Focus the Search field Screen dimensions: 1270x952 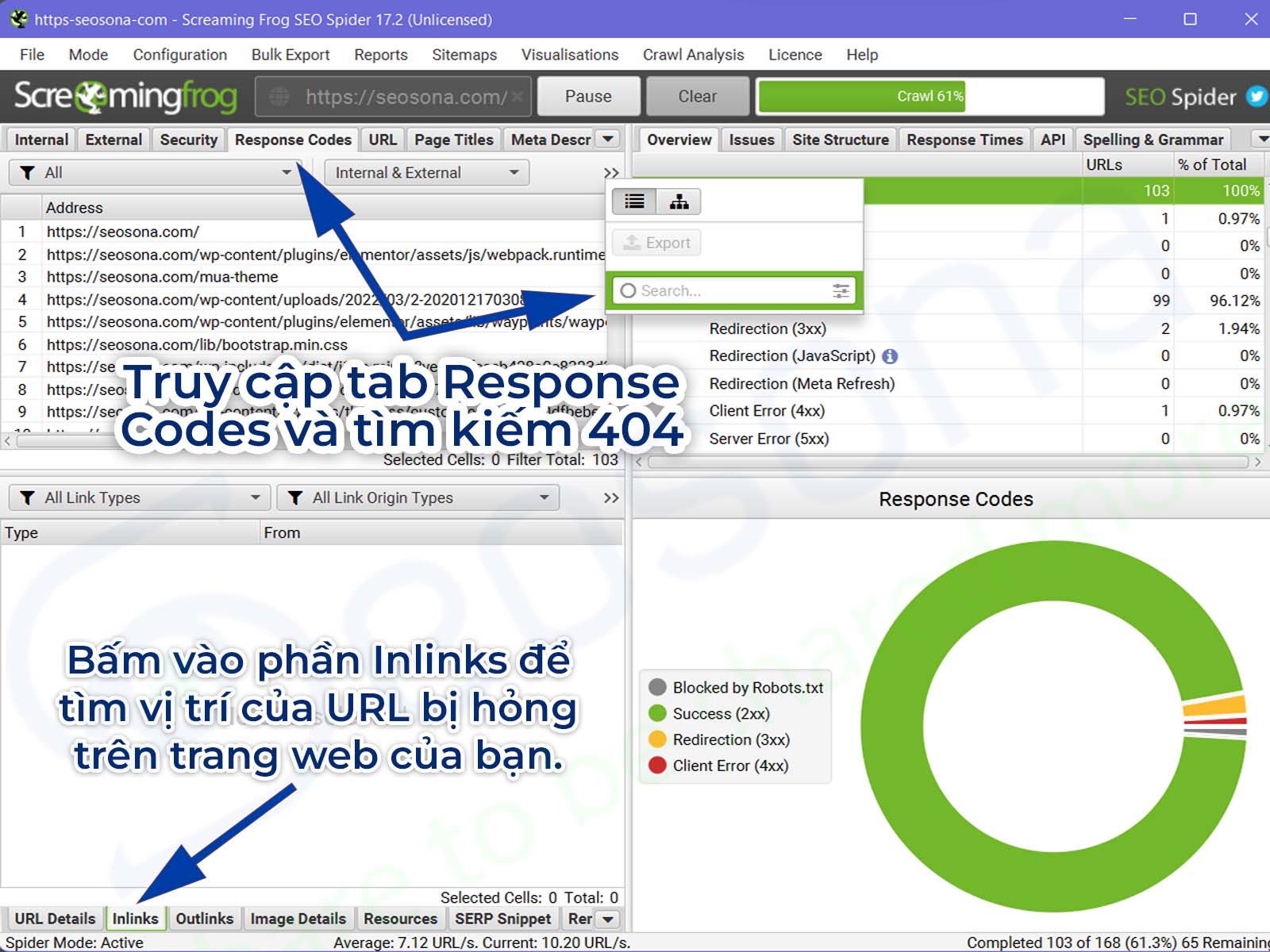click(734, 291)
